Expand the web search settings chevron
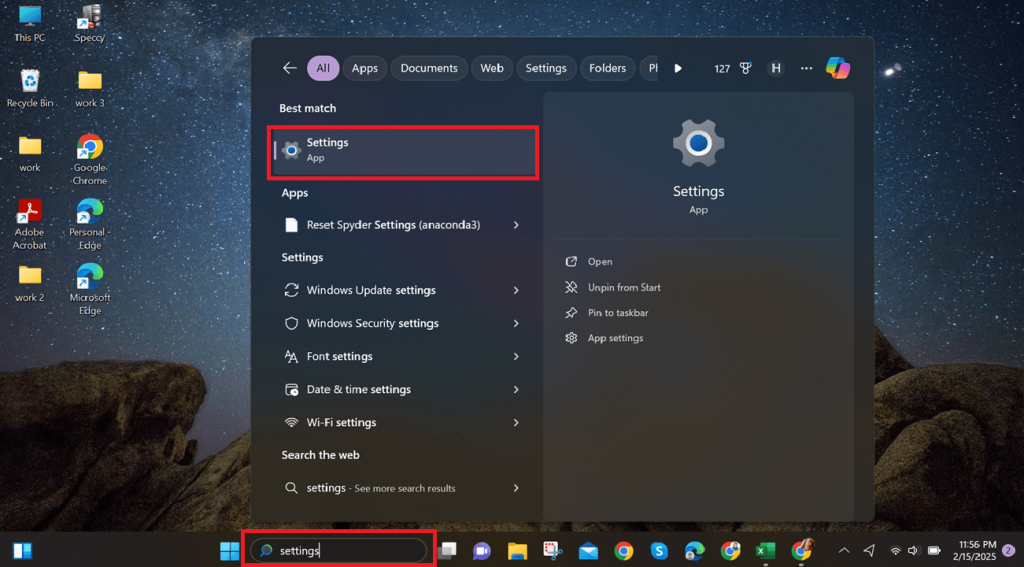The height and width of the screenshot is (567, 1024). pyautogui.click(x=516, y=488)
